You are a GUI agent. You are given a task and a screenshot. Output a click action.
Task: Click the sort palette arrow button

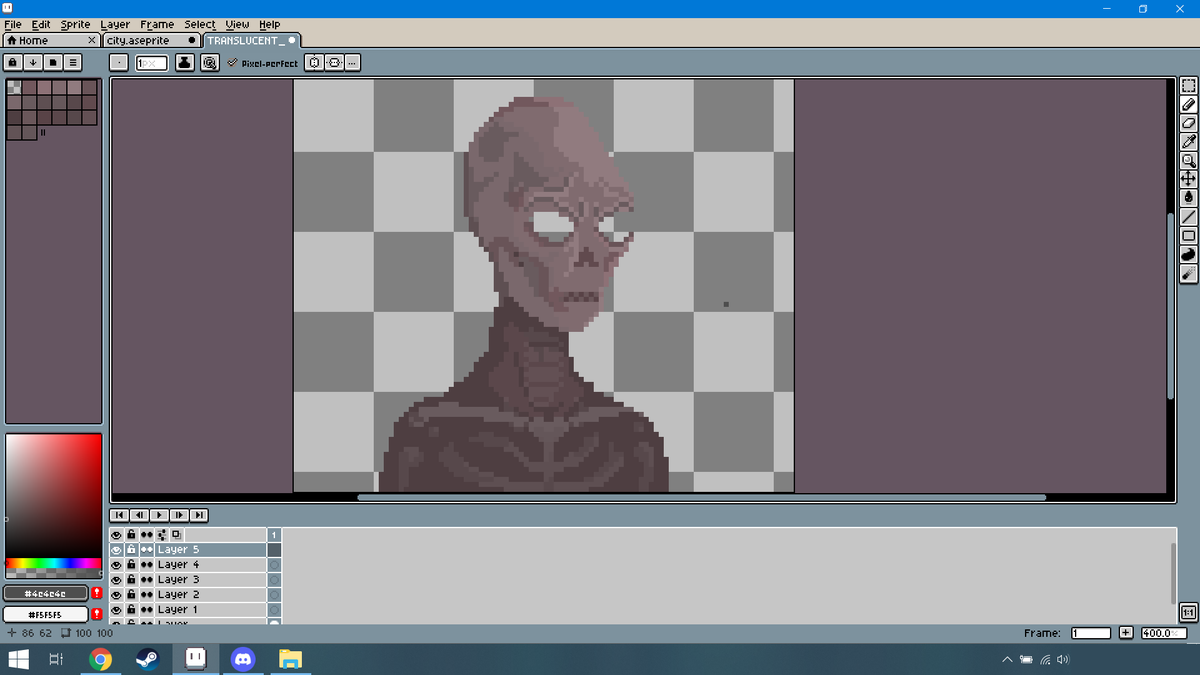pos(33,63)
